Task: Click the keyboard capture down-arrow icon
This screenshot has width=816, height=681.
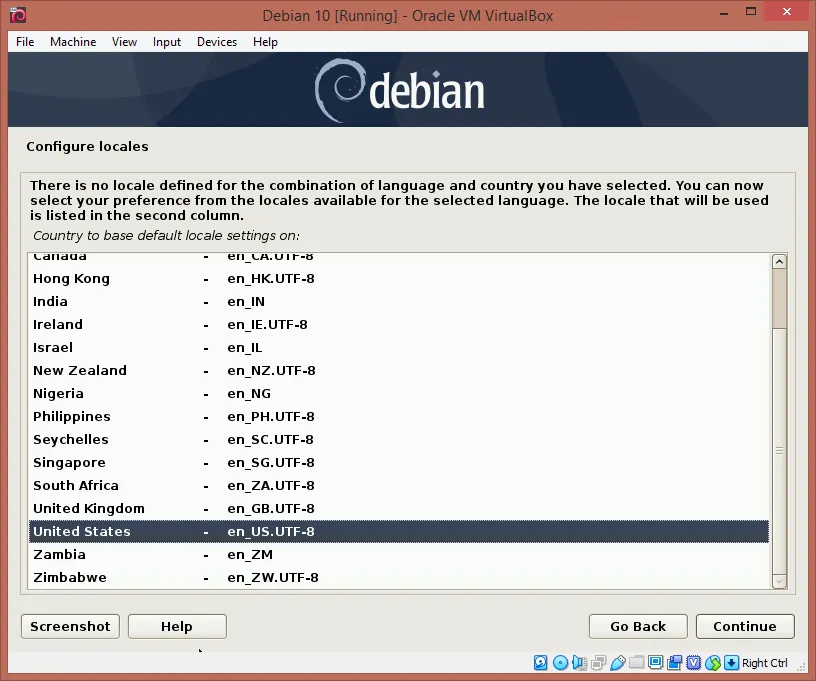Action: coord(732,662)
